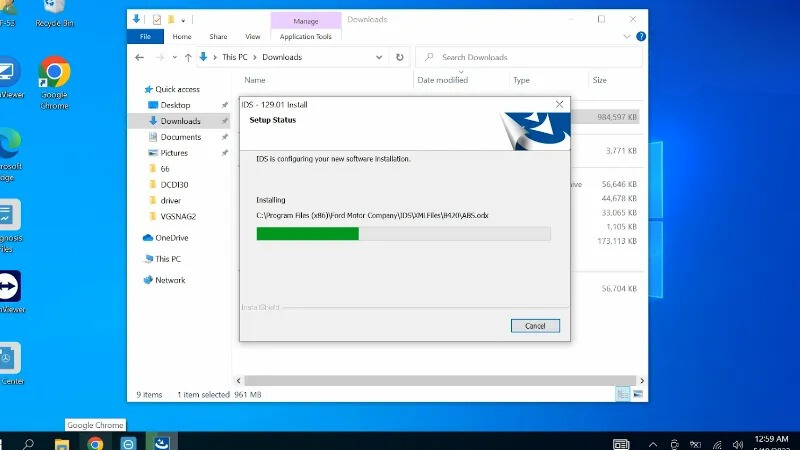This screenshot has height=450, width=800.
Task: Switch to the Share ribbon tab
Action: coord(218,36)
